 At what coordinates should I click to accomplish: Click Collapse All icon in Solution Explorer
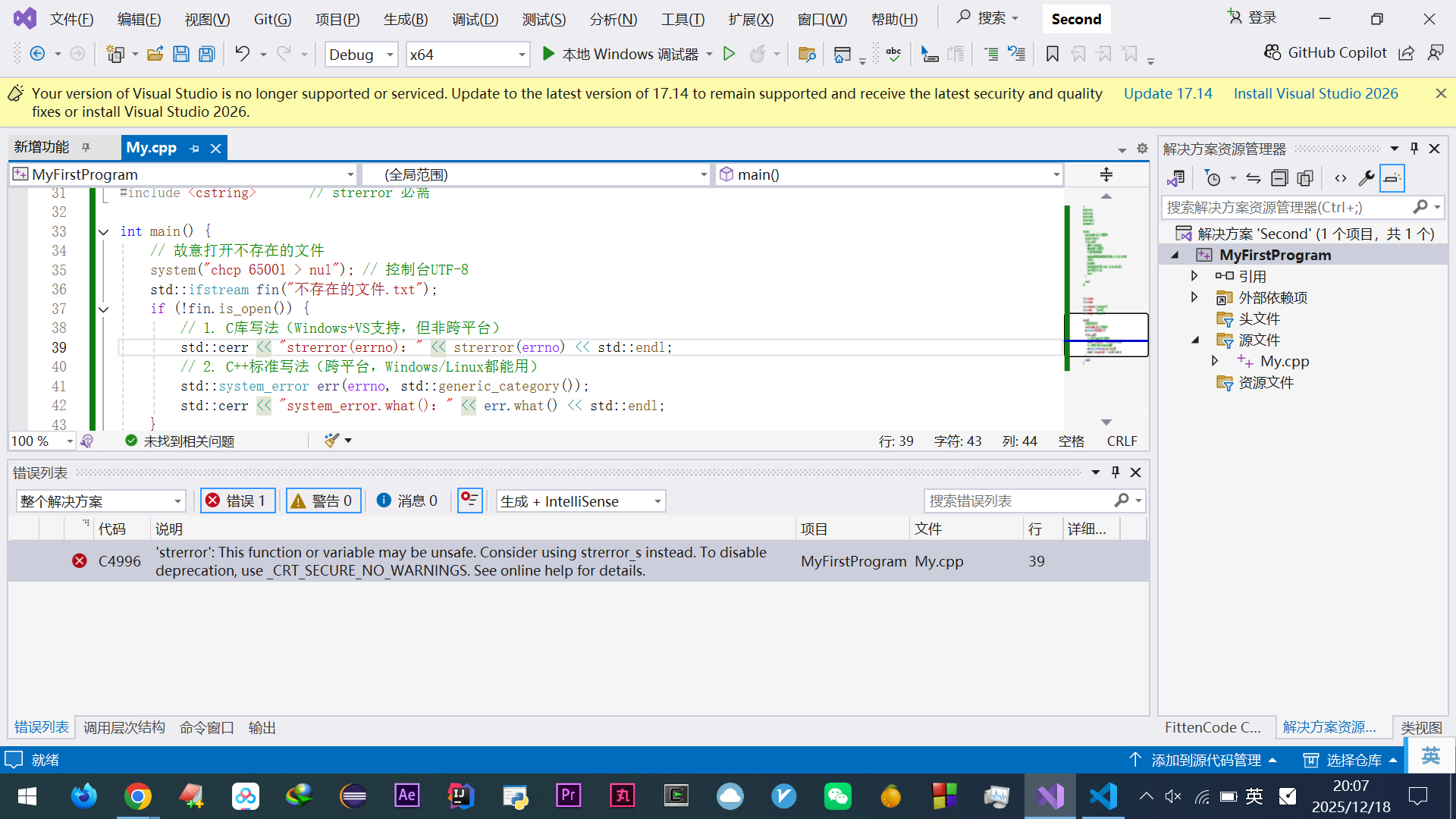pyautogui.click(x=1279, y=178)
